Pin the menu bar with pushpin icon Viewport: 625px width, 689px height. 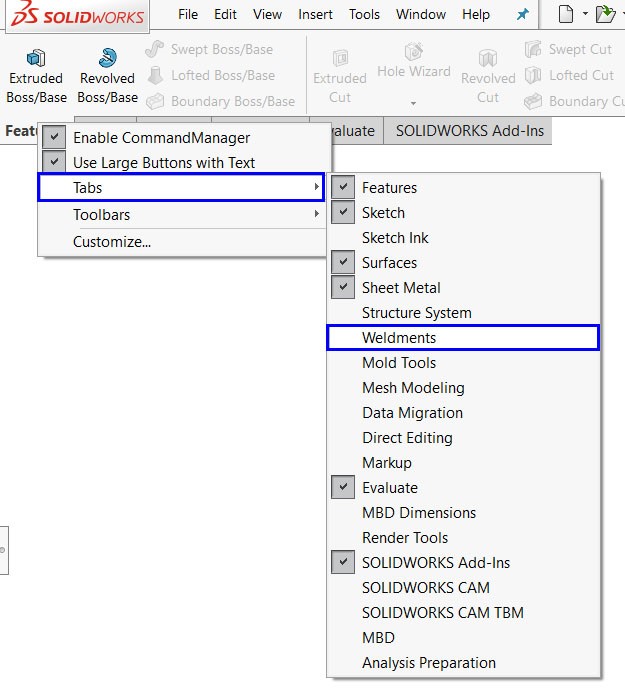523,15
